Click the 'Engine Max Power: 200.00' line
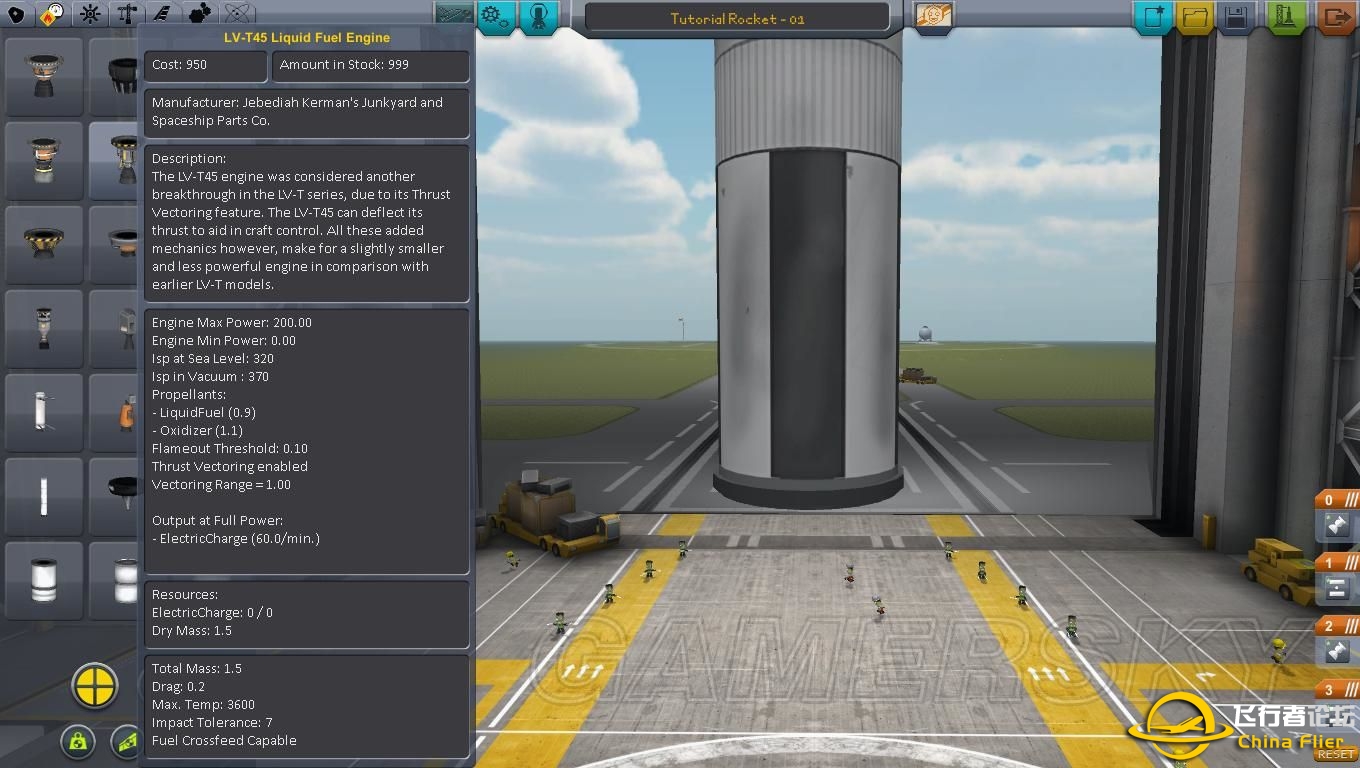The height and width of the screenshot is (768, 1360). 232,322
